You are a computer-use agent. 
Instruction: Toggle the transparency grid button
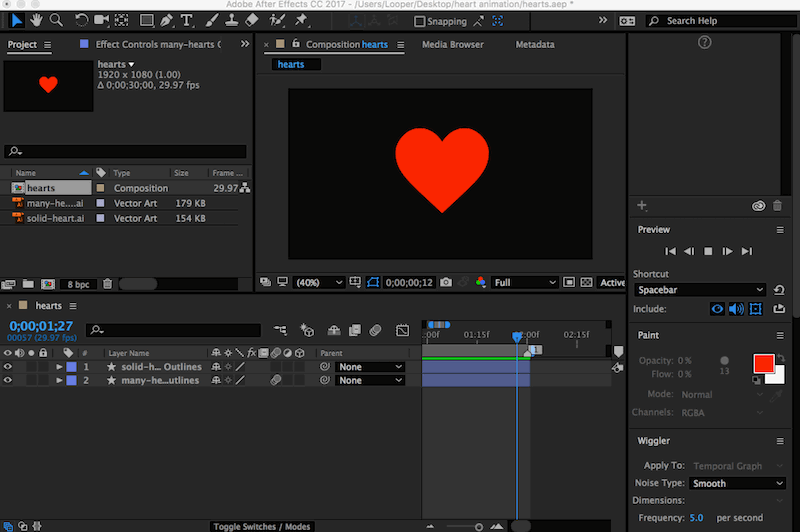[587, 283]
